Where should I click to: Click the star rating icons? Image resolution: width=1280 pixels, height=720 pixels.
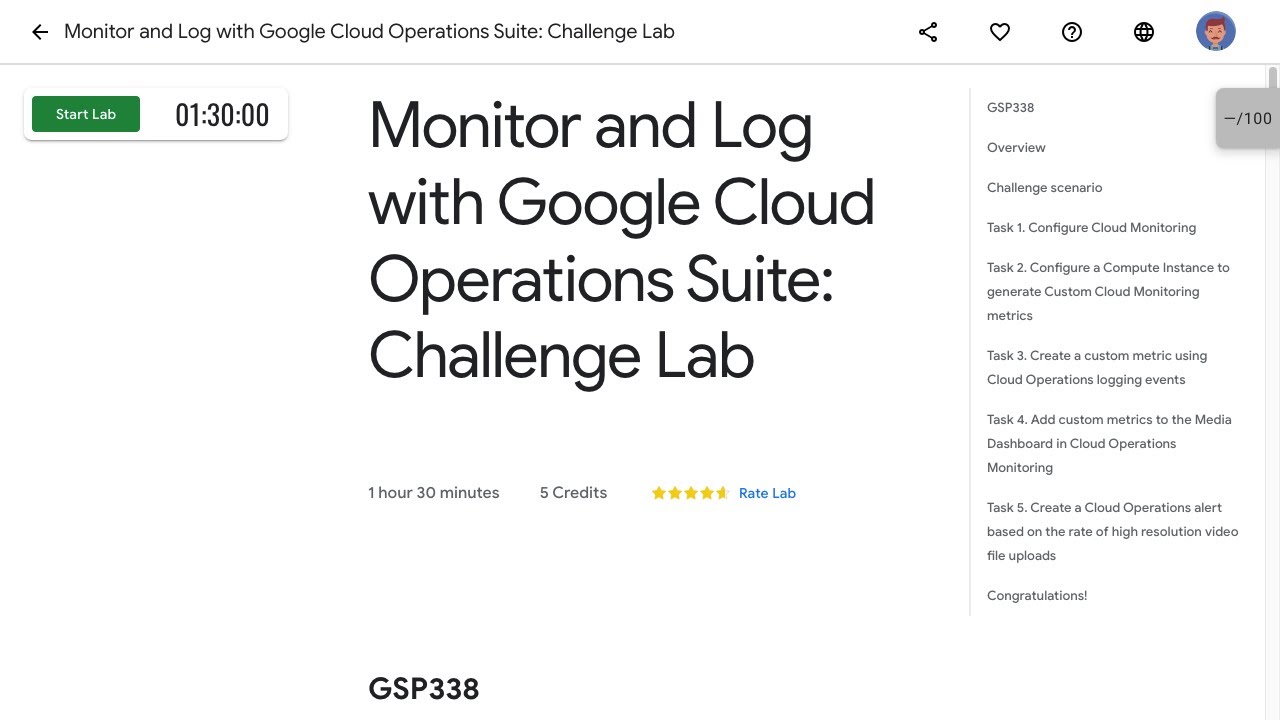[690, 493]
